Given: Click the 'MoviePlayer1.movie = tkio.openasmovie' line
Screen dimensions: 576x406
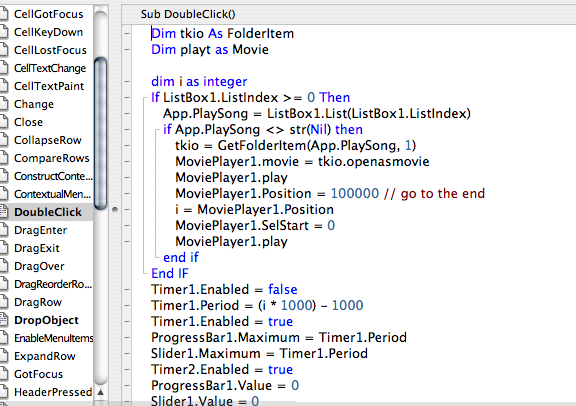Looking at the screenshot, I should (x=302, y=161).
